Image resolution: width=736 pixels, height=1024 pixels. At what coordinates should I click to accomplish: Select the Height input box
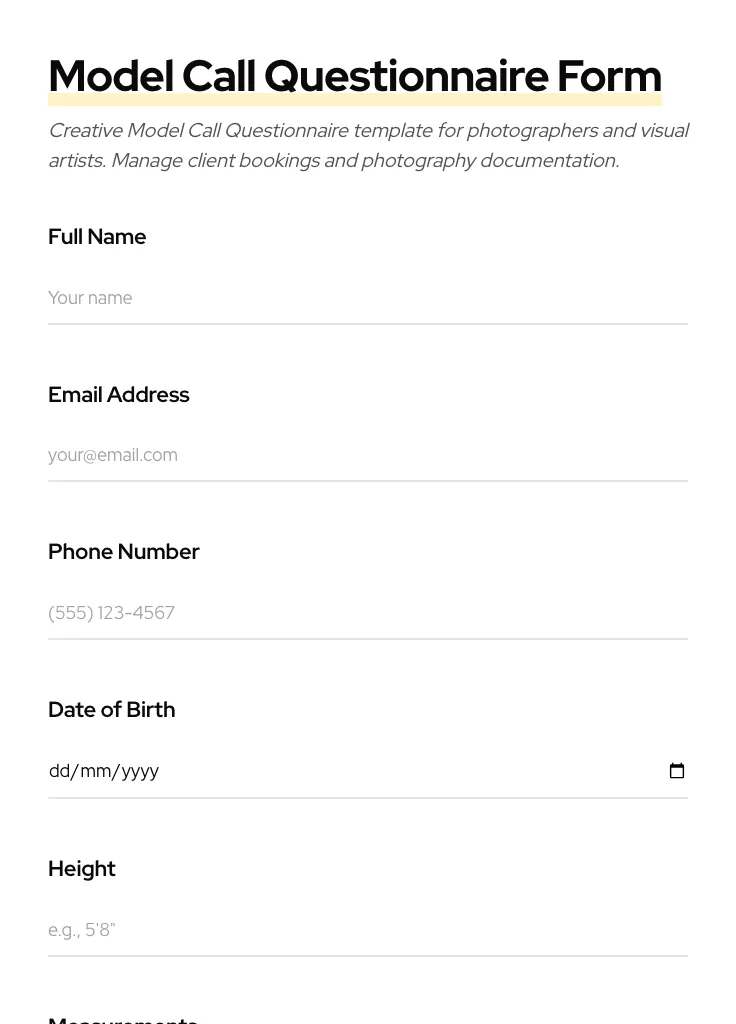coord(368,930)
